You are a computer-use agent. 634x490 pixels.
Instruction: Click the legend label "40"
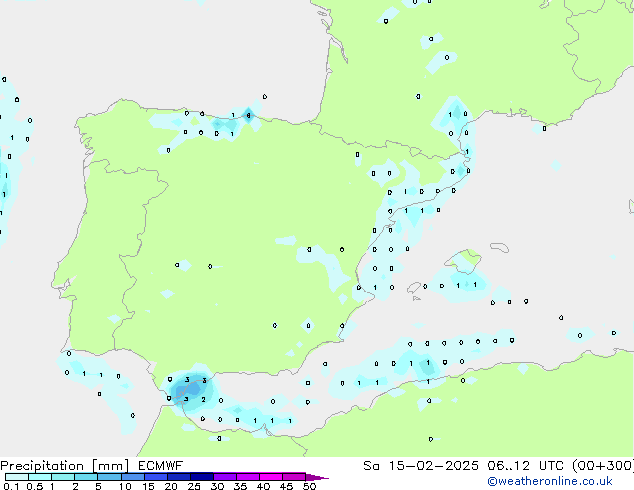pos(263,486)
